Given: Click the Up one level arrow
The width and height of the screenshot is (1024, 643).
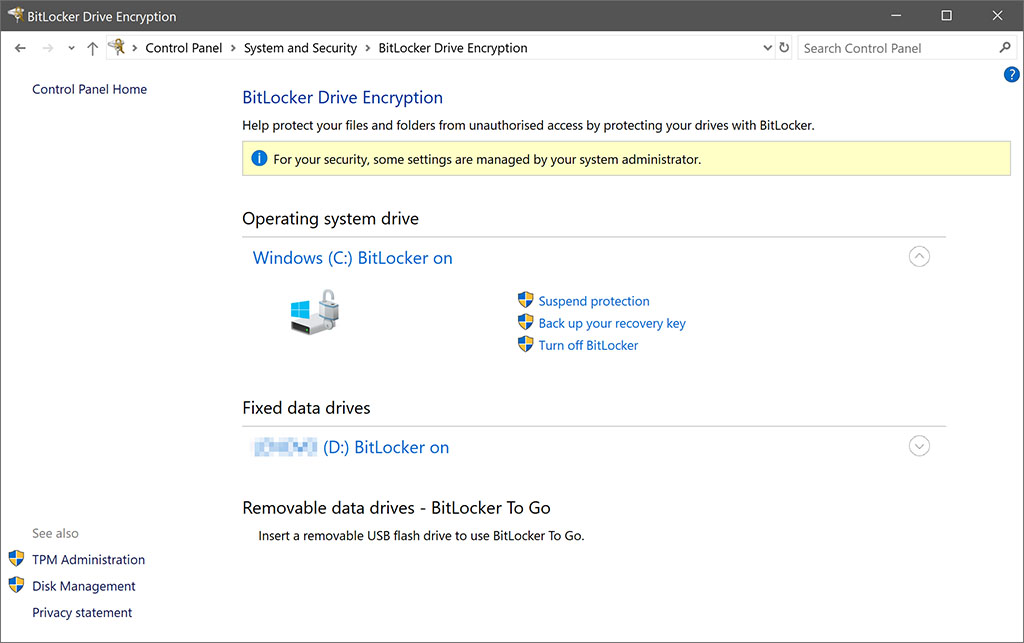Looking at the screenshot, I should (92, 47).
